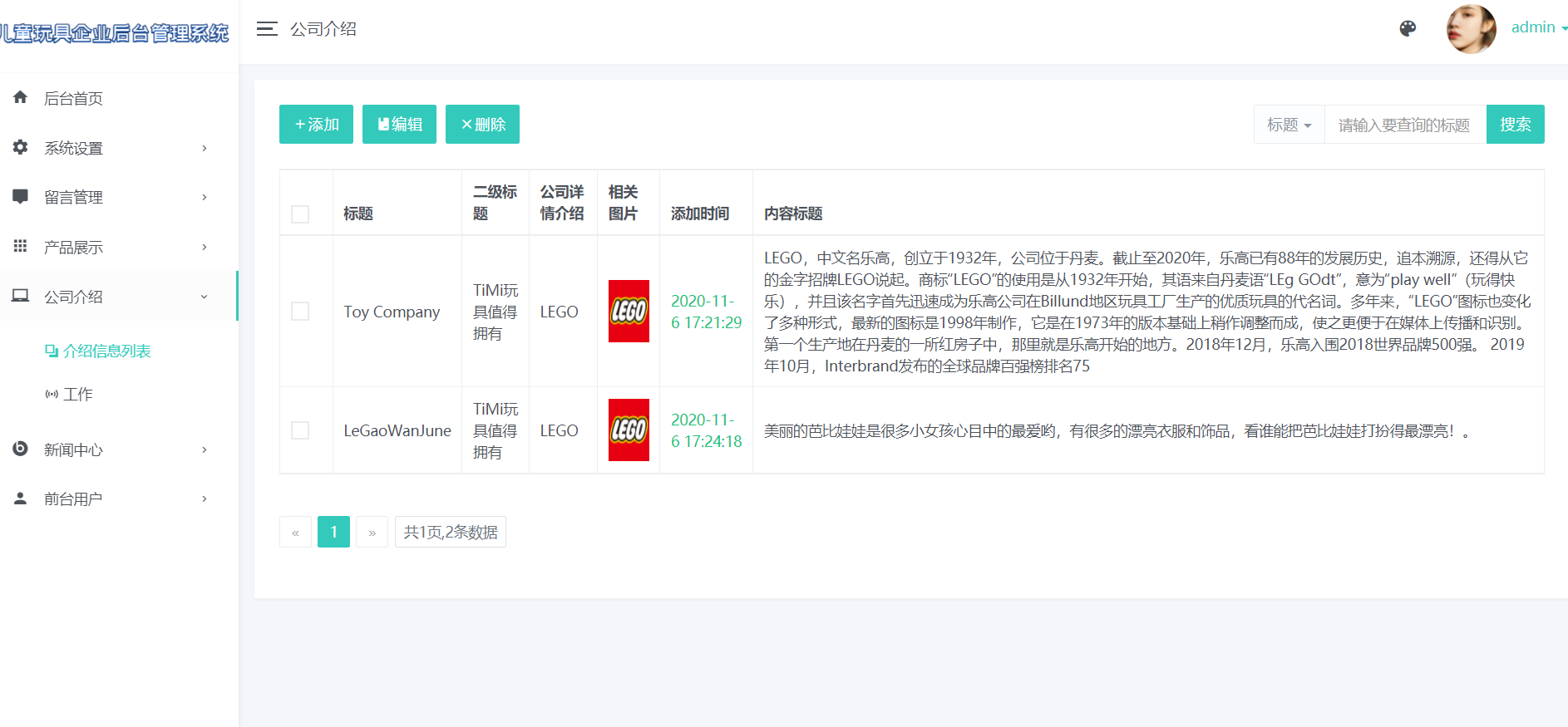This screenshot has width=1568, height=727.
Task: Check the Toy Company row checkbox
Action: point(300,311)
